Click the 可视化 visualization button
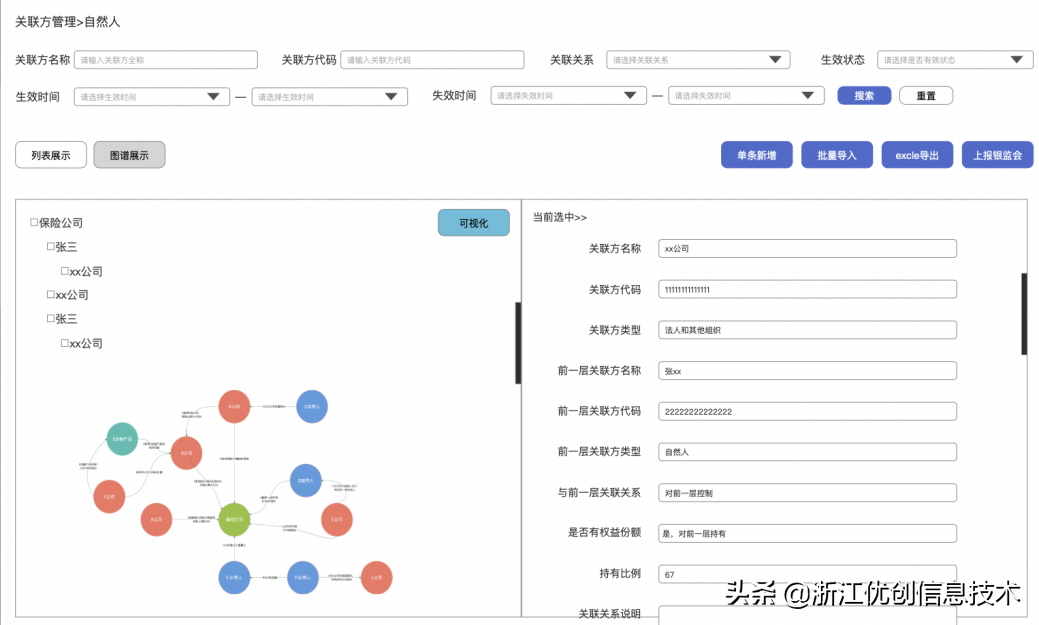The image size is (1039, 625). click(x=473, y=222)
